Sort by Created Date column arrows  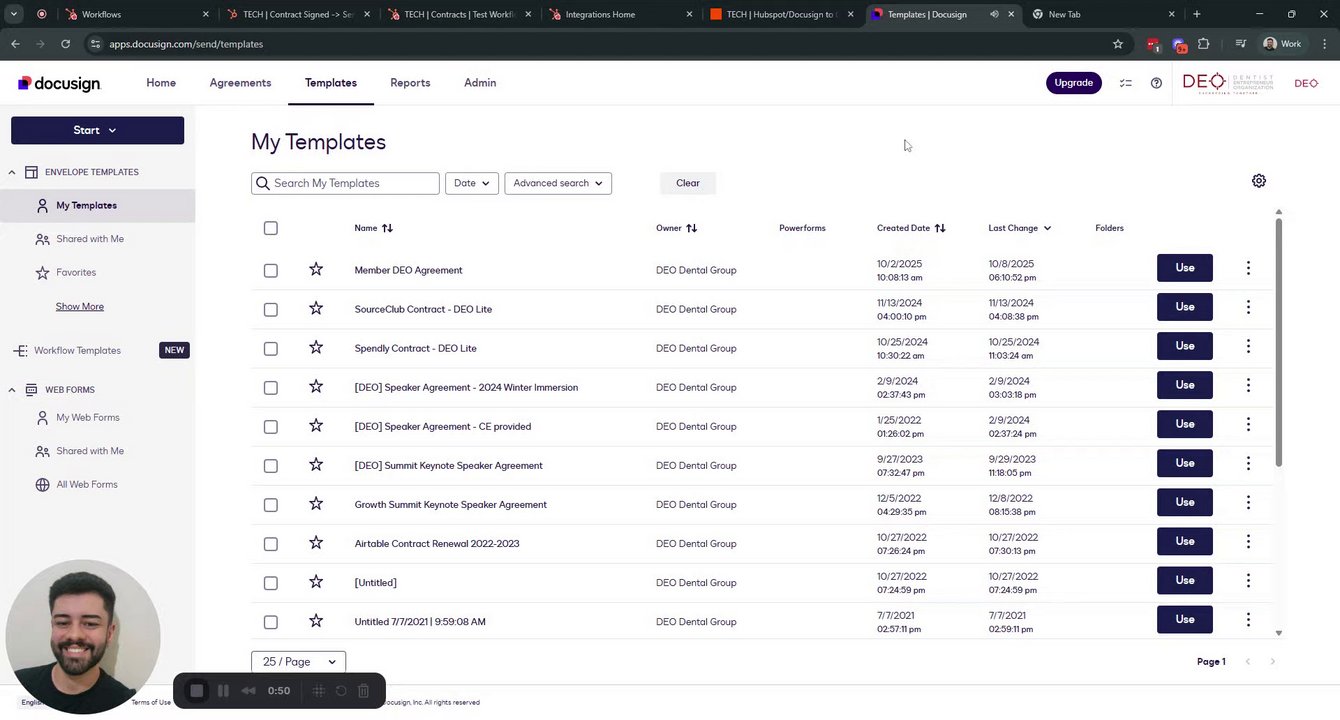[x=940, y=228]
